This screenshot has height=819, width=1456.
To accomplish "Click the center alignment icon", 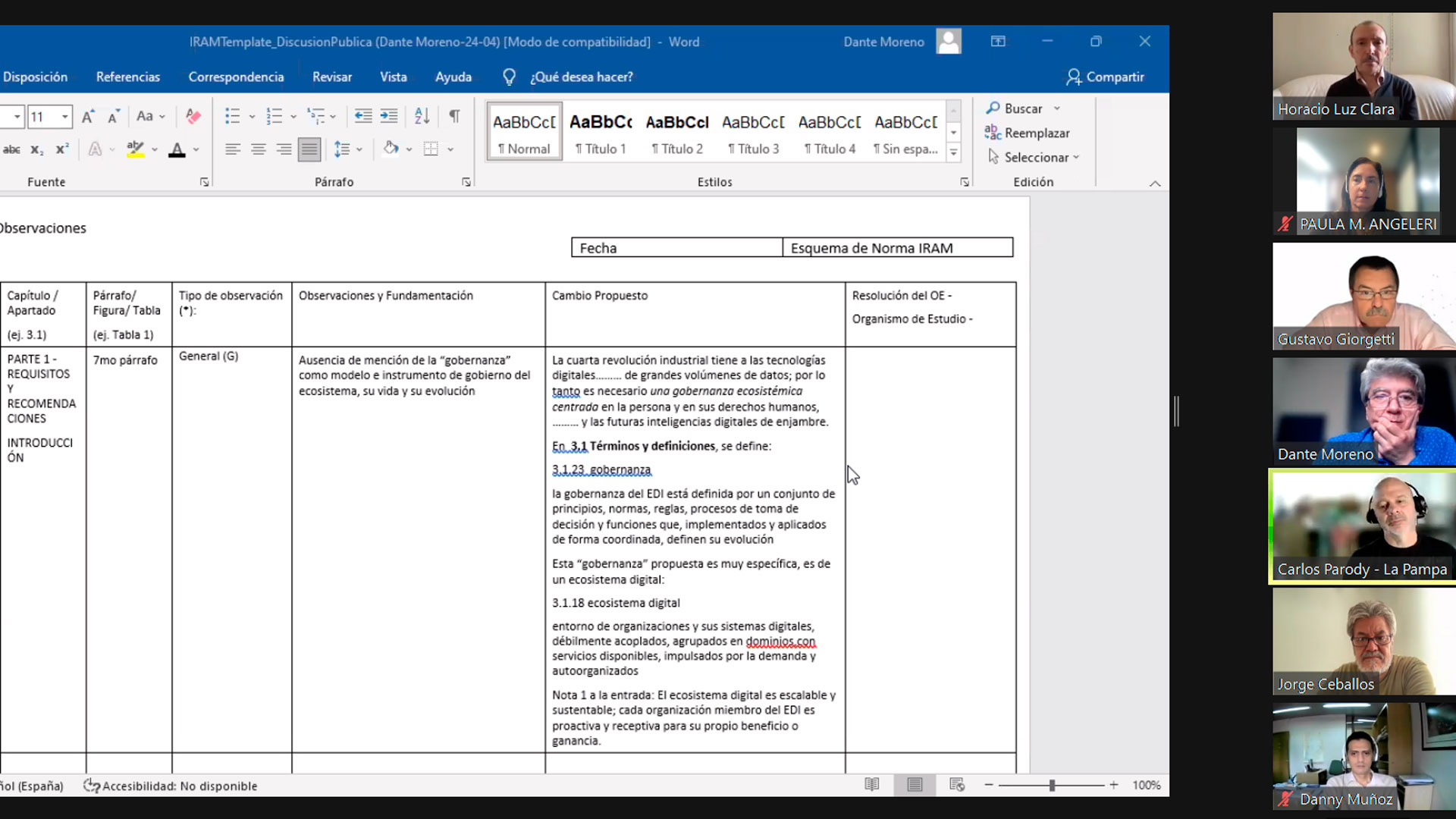I will 258,149.
